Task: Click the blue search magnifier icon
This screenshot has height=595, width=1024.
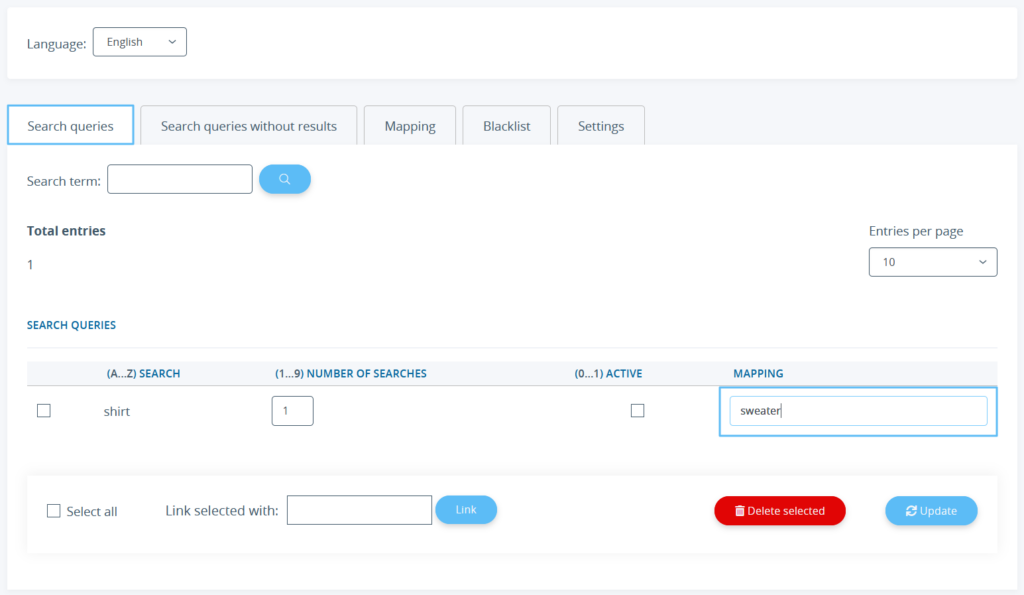Action: [x=285, y=178]
